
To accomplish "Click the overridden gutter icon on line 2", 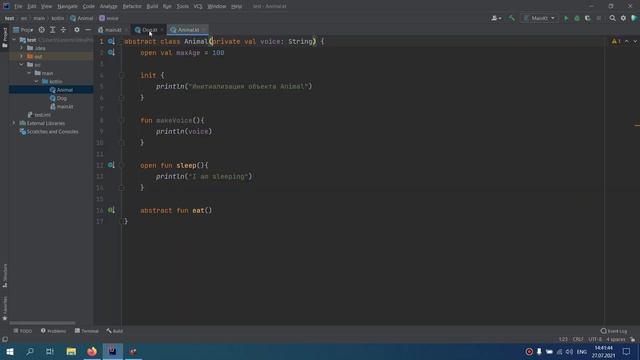I will [x=111, y=53].
